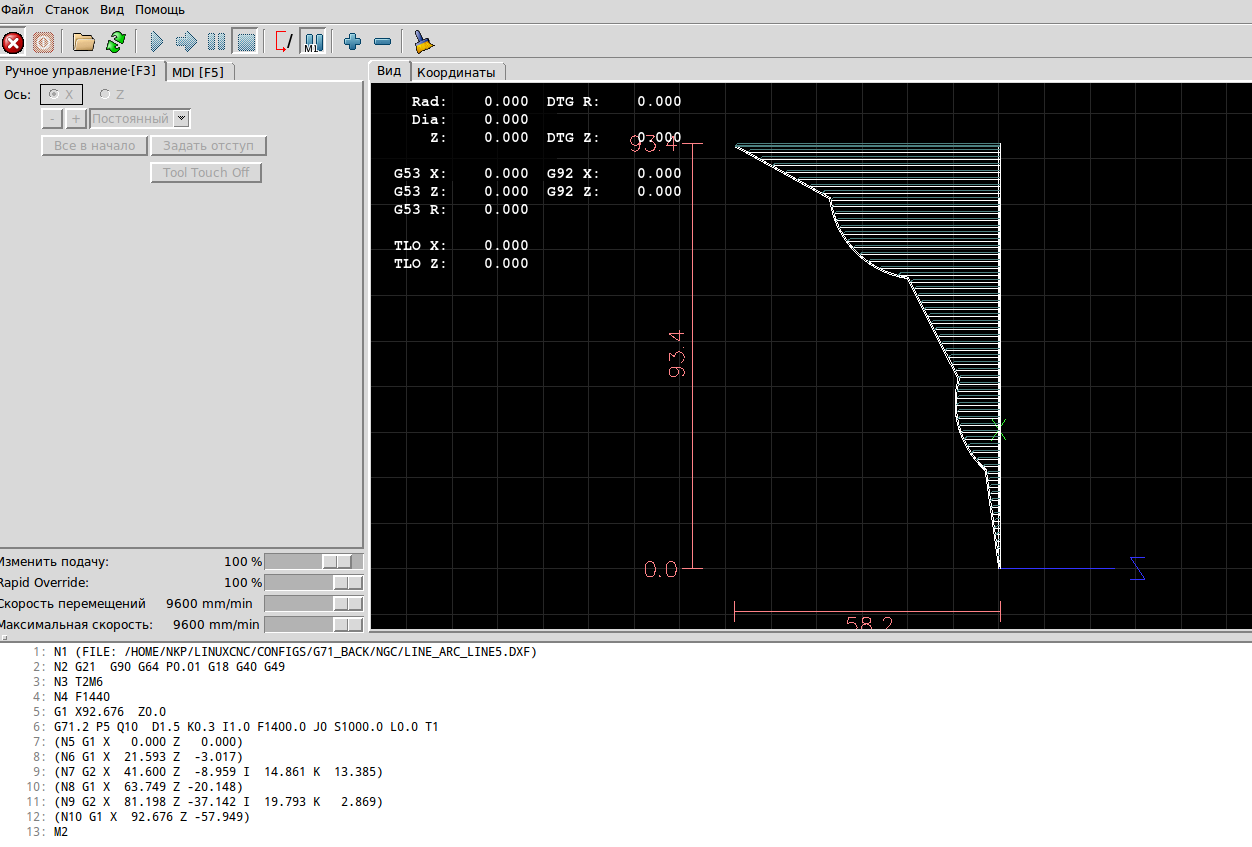Click the Изменить подачу feed override slider

click(313, 562)
